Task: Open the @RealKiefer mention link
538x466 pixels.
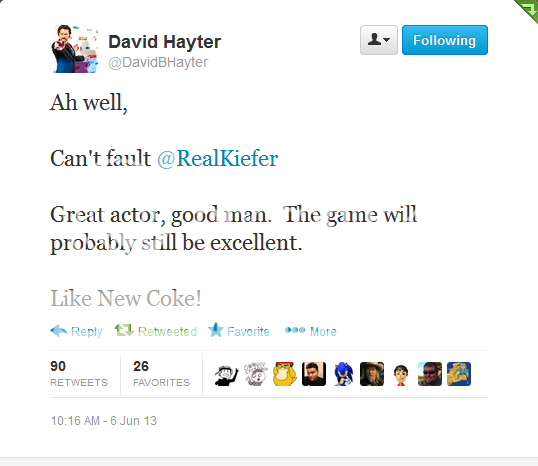Action: point(218,159)
